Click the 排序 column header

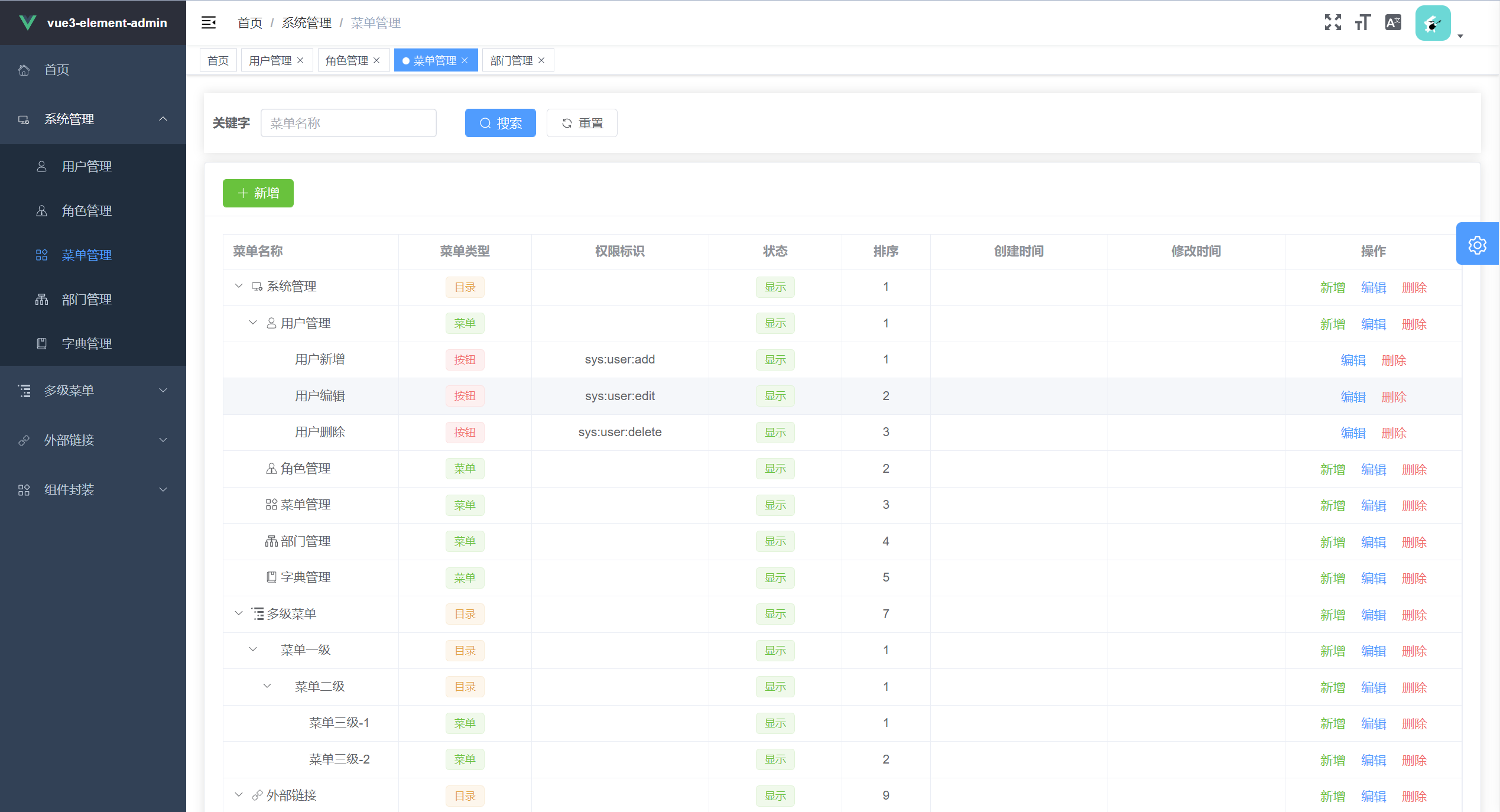tap(886, 251)
